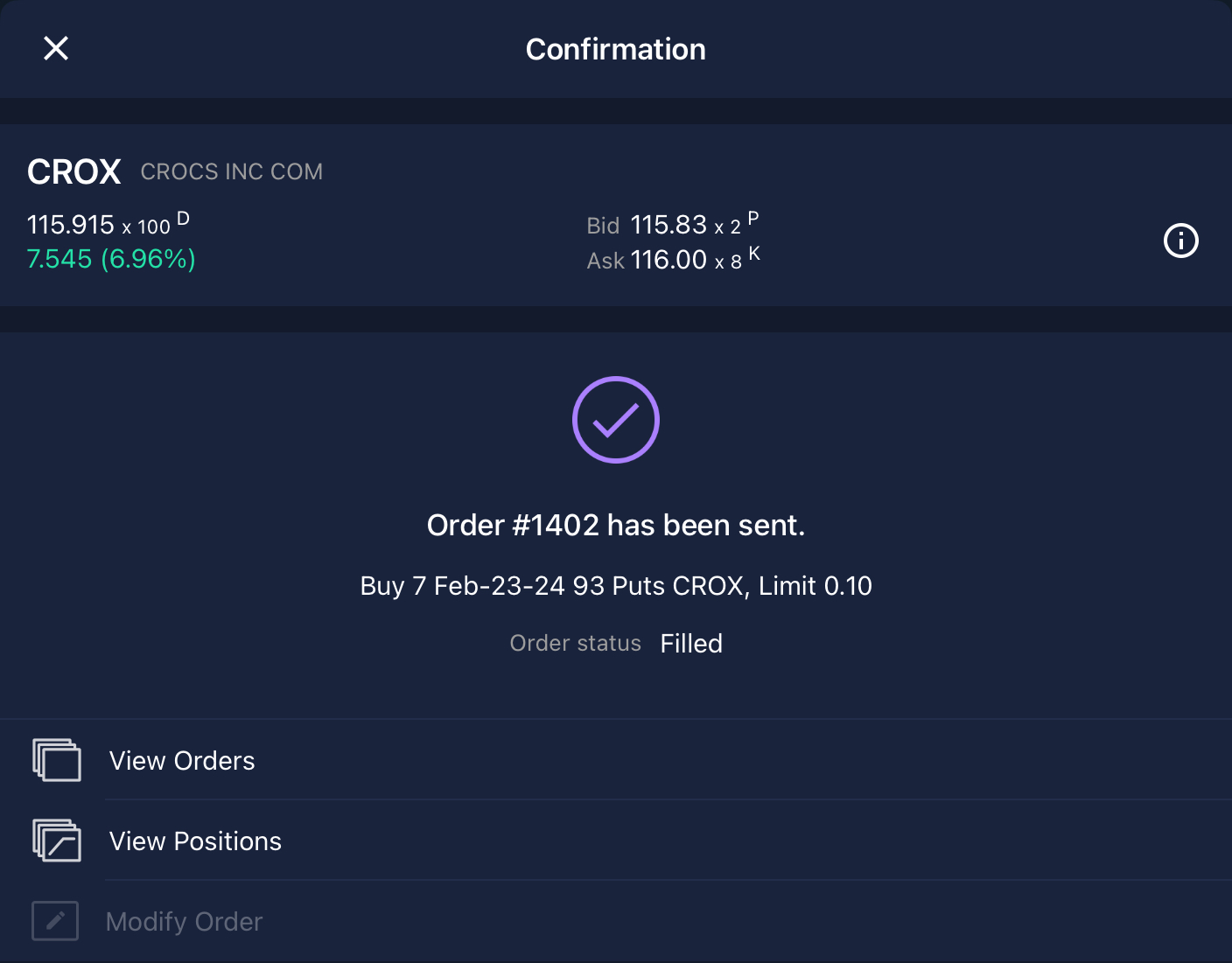
Task: Click the Confirmation title
Action: tap(616, 49)
